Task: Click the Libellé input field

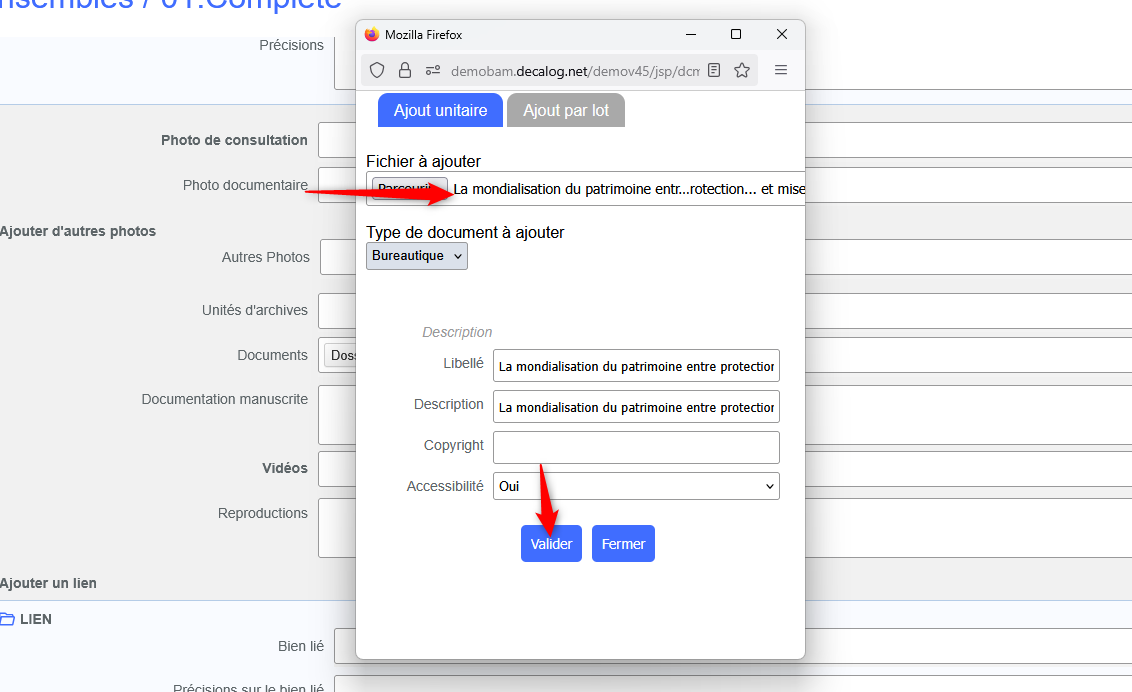Action: [x=636, y=366]
